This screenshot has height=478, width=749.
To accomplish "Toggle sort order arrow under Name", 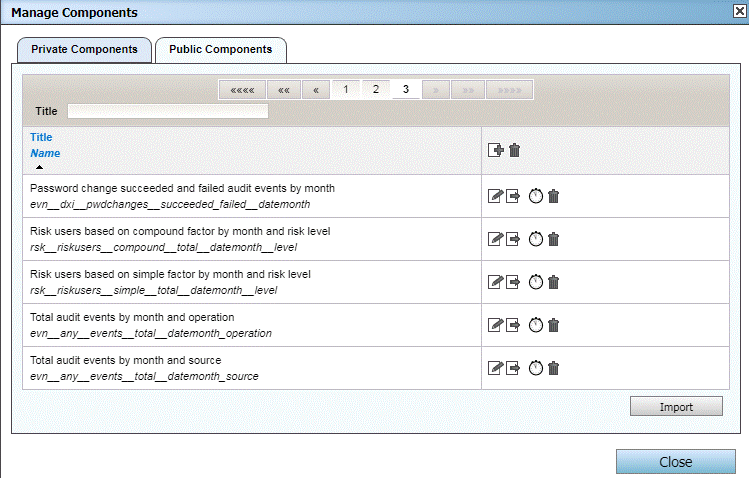I will (39, 167).
